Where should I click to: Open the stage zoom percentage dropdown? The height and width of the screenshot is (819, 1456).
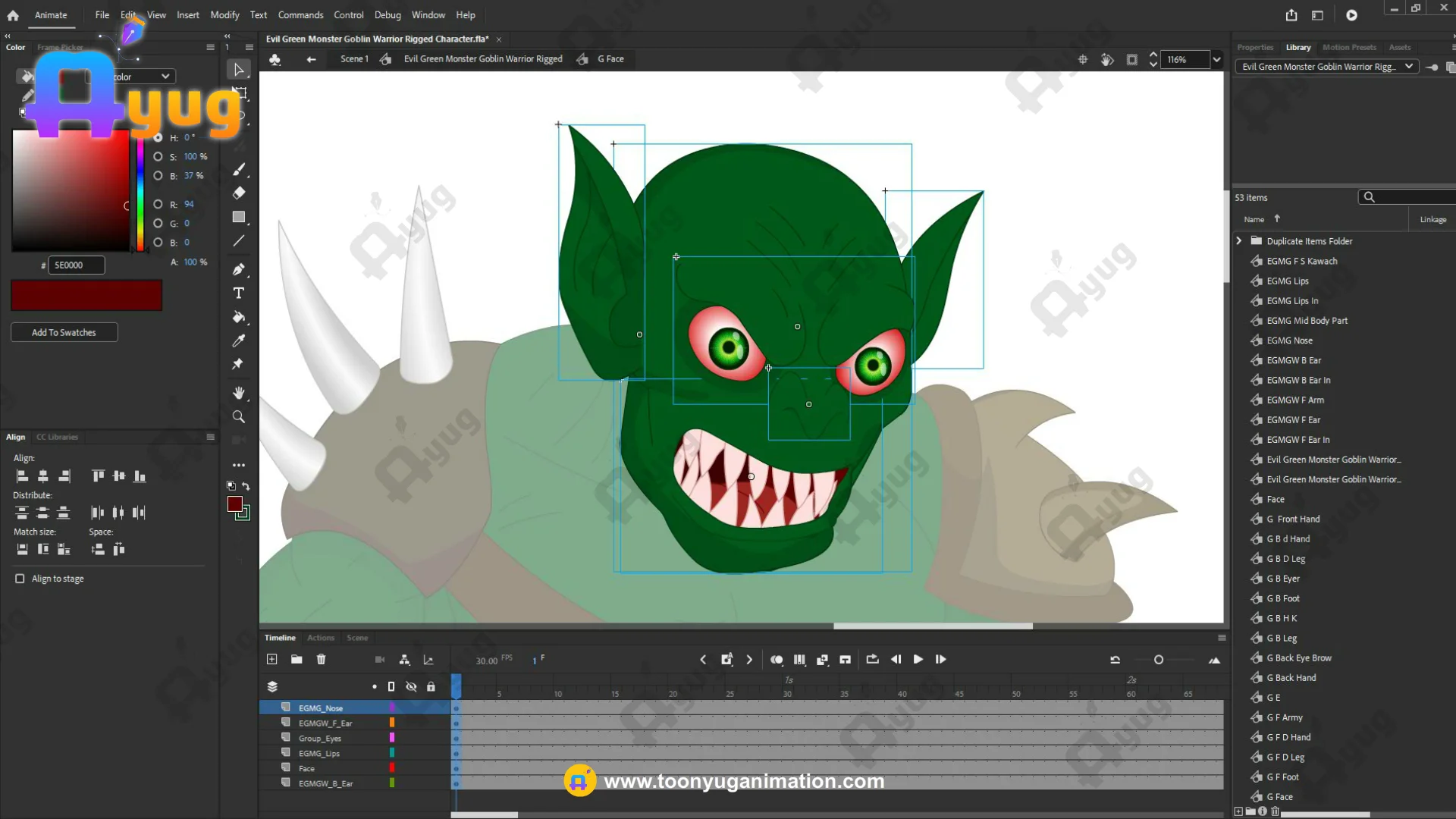coord(1217,60)
